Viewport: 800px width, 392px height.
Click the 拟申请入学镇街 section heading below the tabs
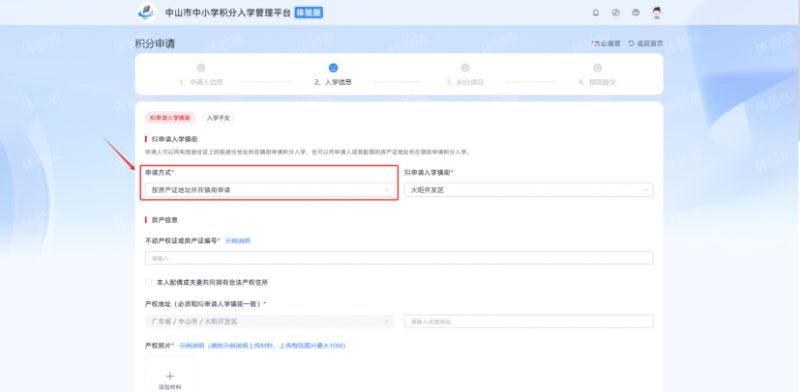tap(174, 139)
